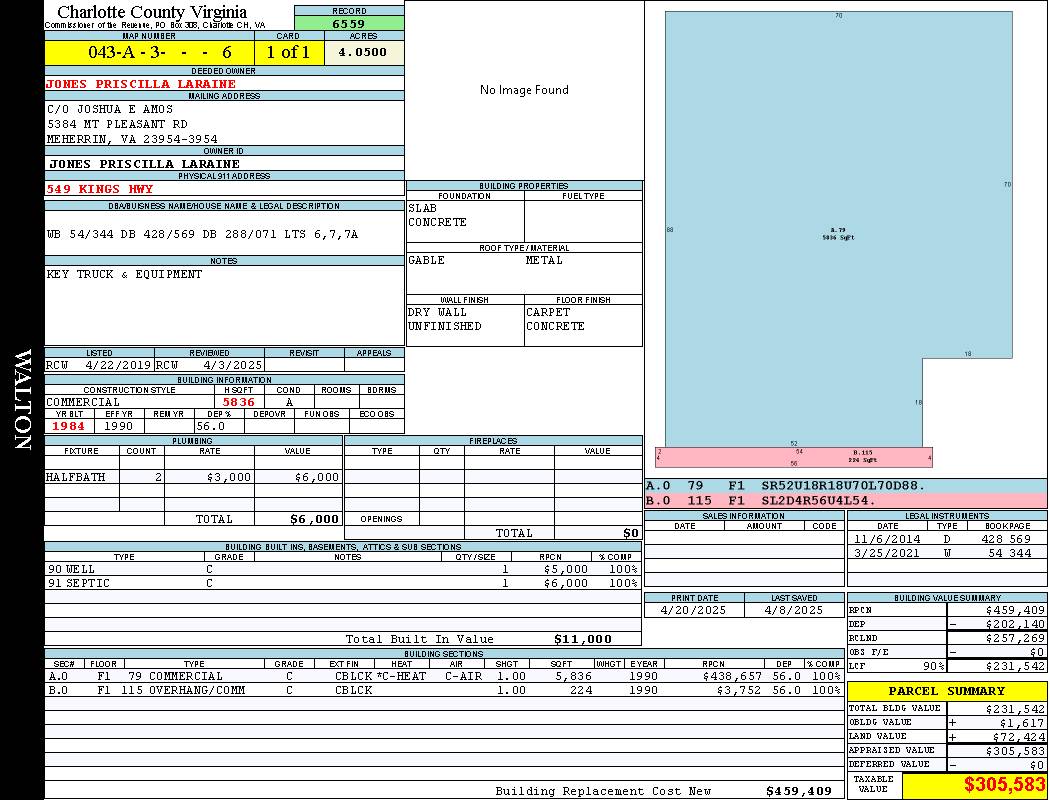The width and height of the screenshot is (1050, 800).
Task: Click the "No Image Found" photo placeholder
Action: tap(524, 90)
